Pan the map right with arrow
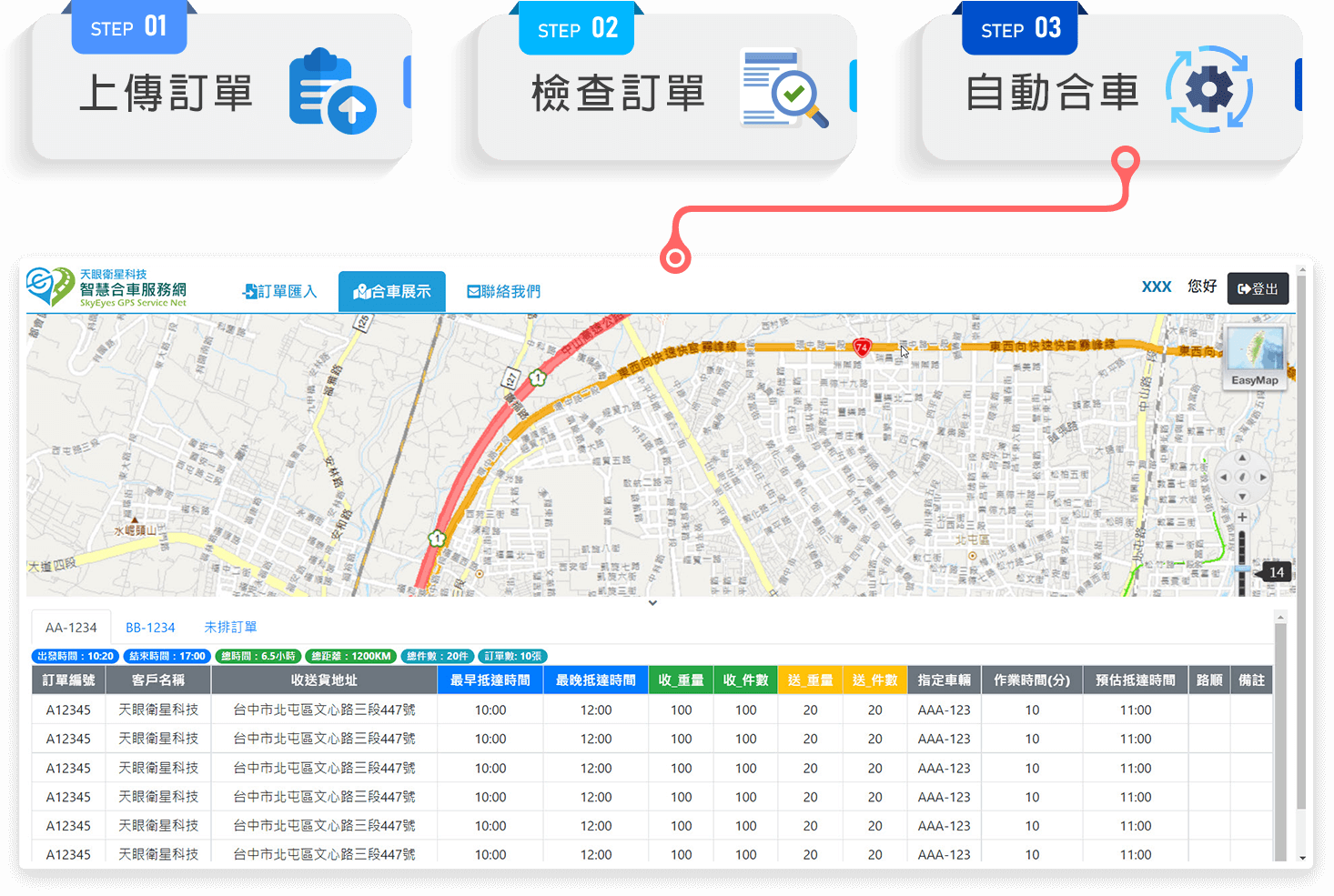The image size is (1334, 896). click(x=1262, y=477)
